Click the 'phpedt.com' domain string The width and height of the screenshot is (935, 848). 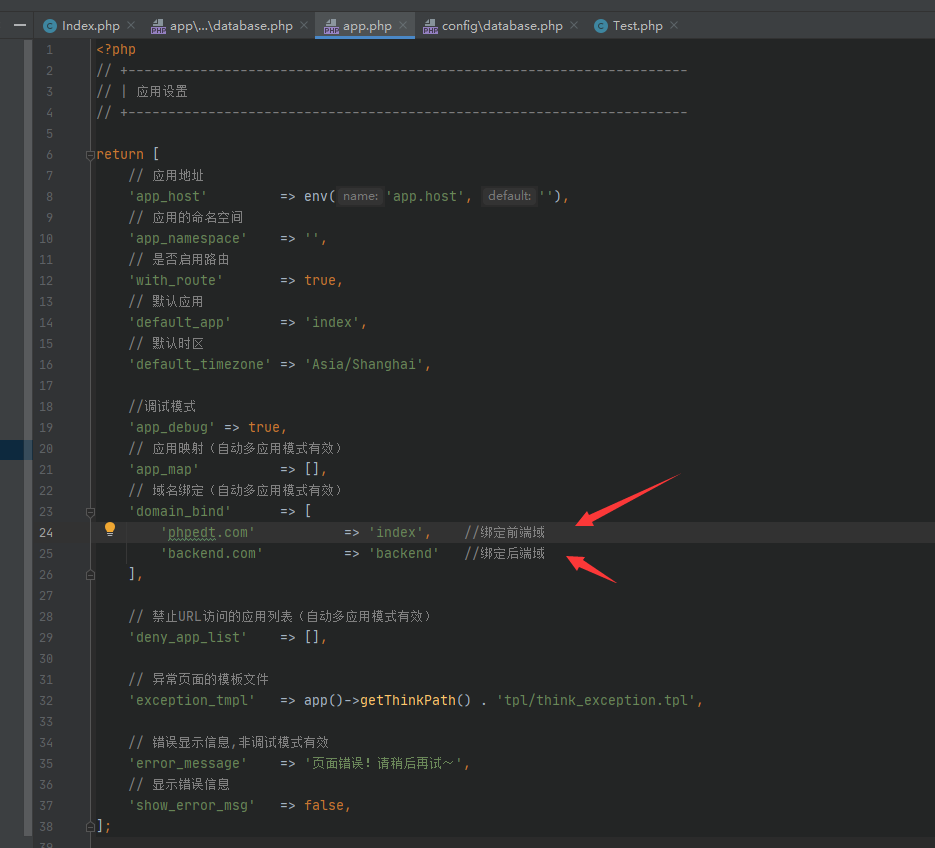[208, 533]
